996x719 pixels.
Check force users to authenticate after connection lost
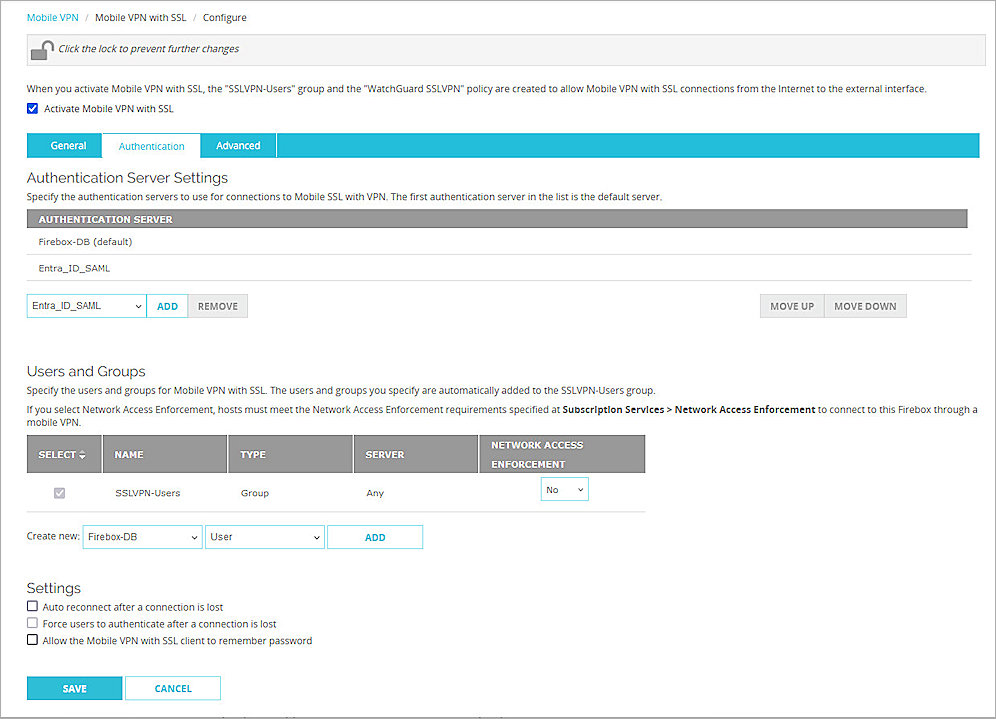[x=31, y=623]
